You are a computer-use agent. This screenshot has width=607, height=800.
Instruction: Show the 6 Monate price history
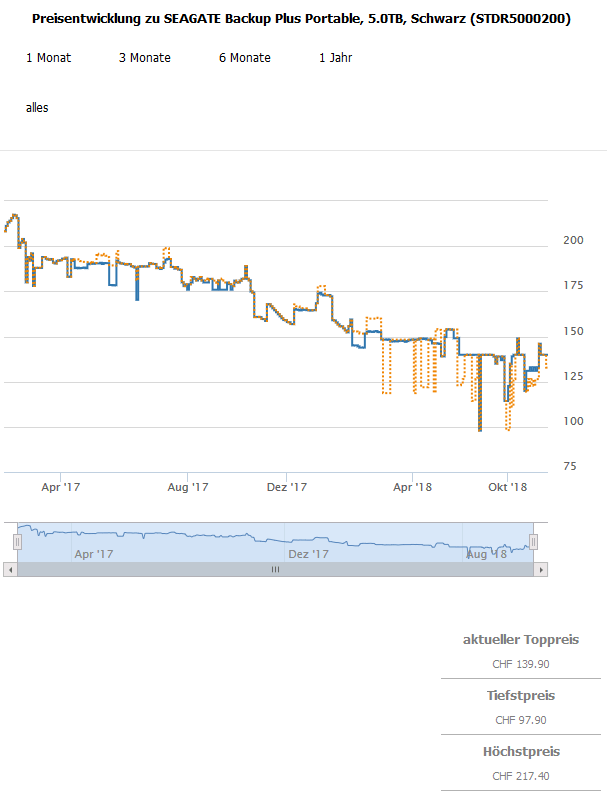244,58
